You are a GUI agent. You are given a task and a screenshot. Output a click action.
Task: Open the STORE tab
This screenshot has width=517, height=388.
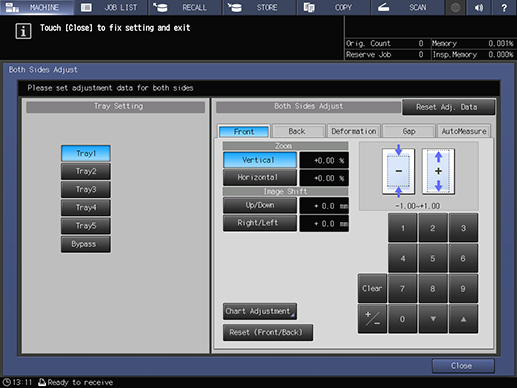[x=259, y=7]
